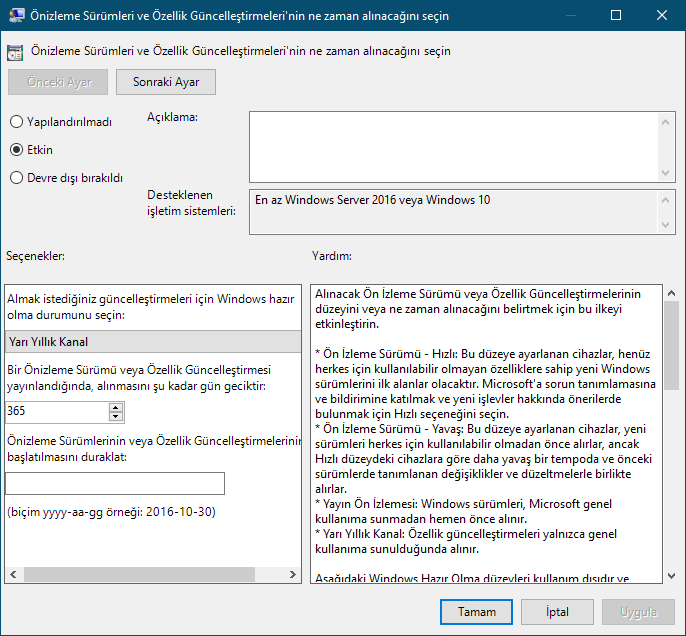Click the Seçenekler: label
Screen dimensions: 686x636
click(35, 256)
